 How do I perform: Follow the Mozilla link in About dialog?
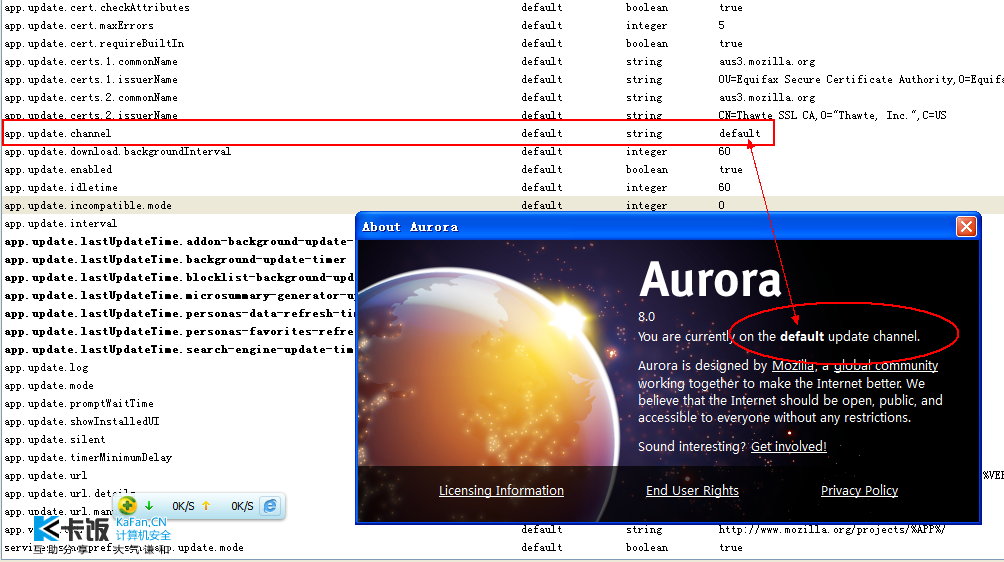pos(792,366)
